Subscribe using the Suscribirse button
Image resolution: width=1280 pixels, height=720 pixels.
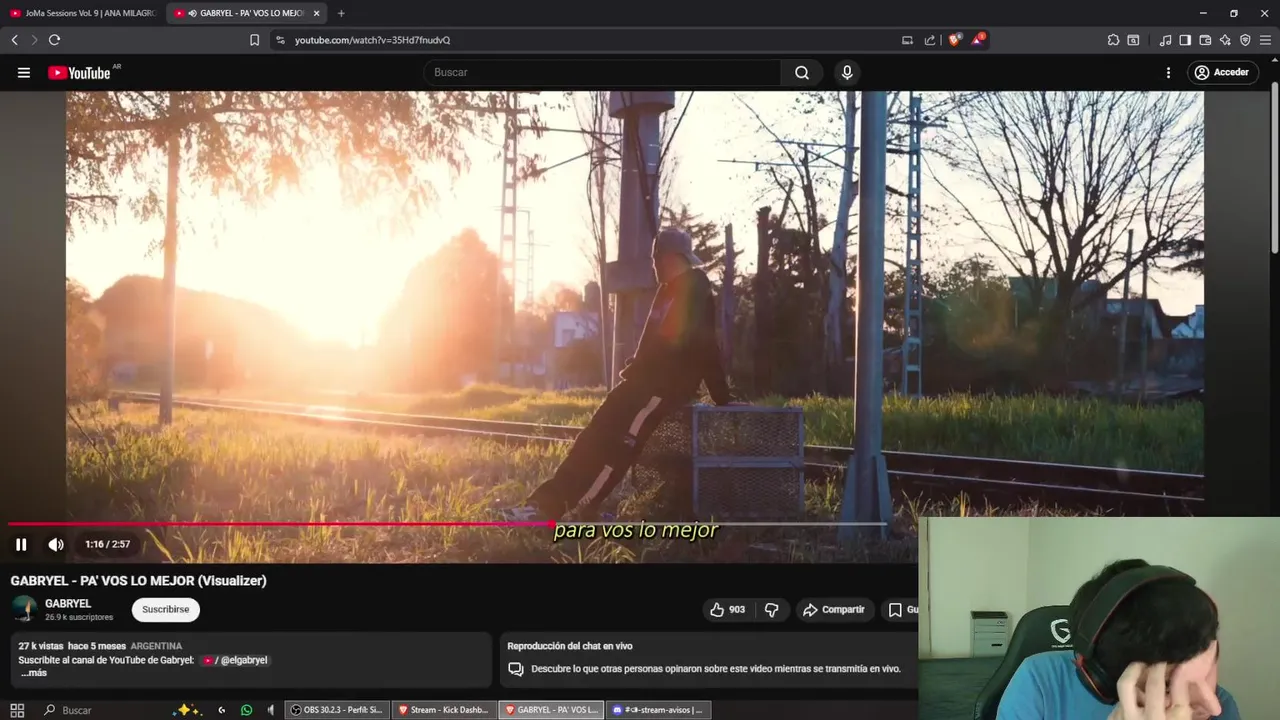[x=166, y=609]
